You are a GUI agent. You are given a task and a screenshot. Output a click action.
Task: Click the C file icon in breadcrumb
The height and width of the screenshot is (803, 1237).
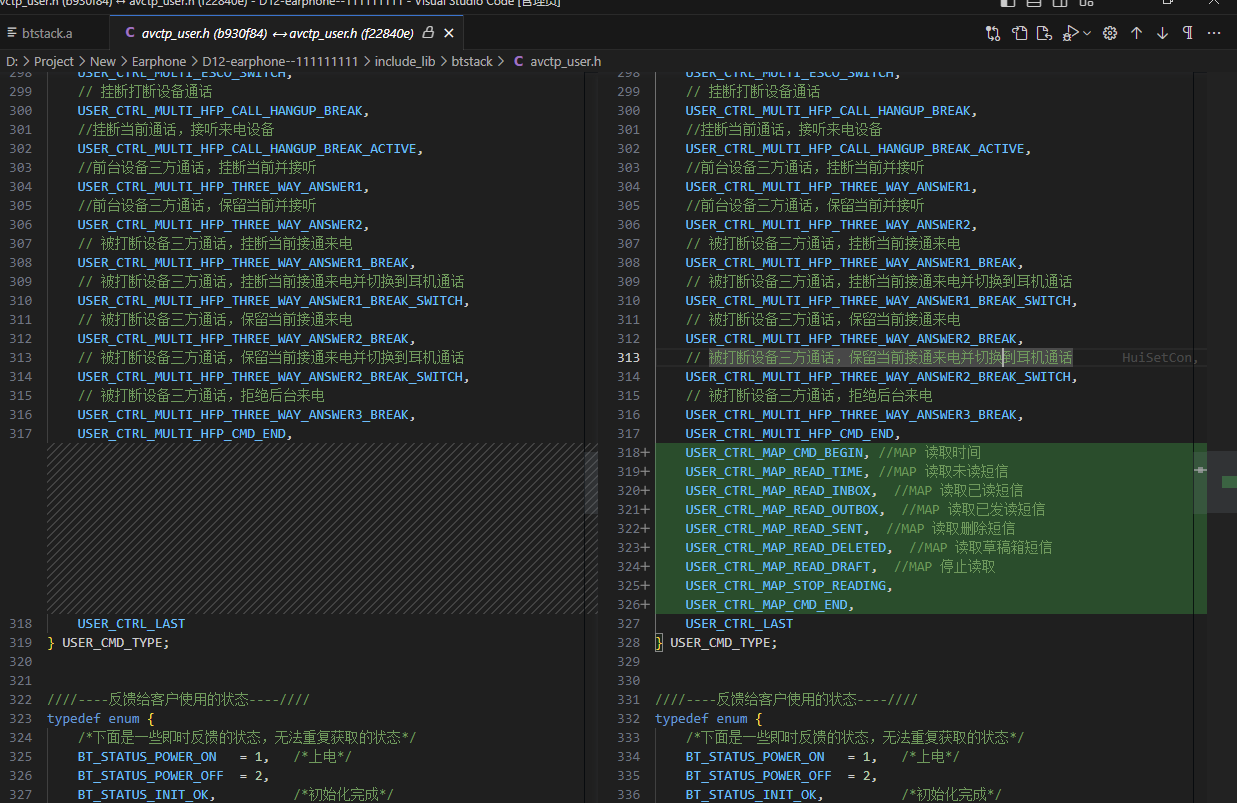click(x=518, y=61)
